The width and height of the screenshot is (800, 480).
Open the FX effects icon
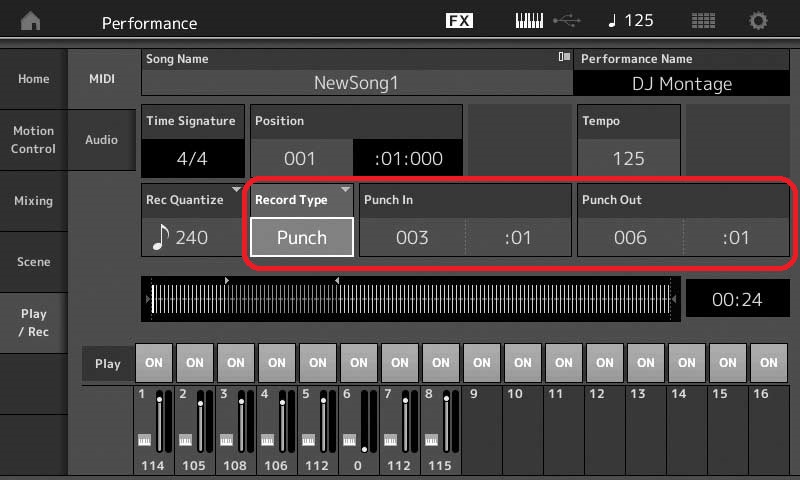point(459,21)
